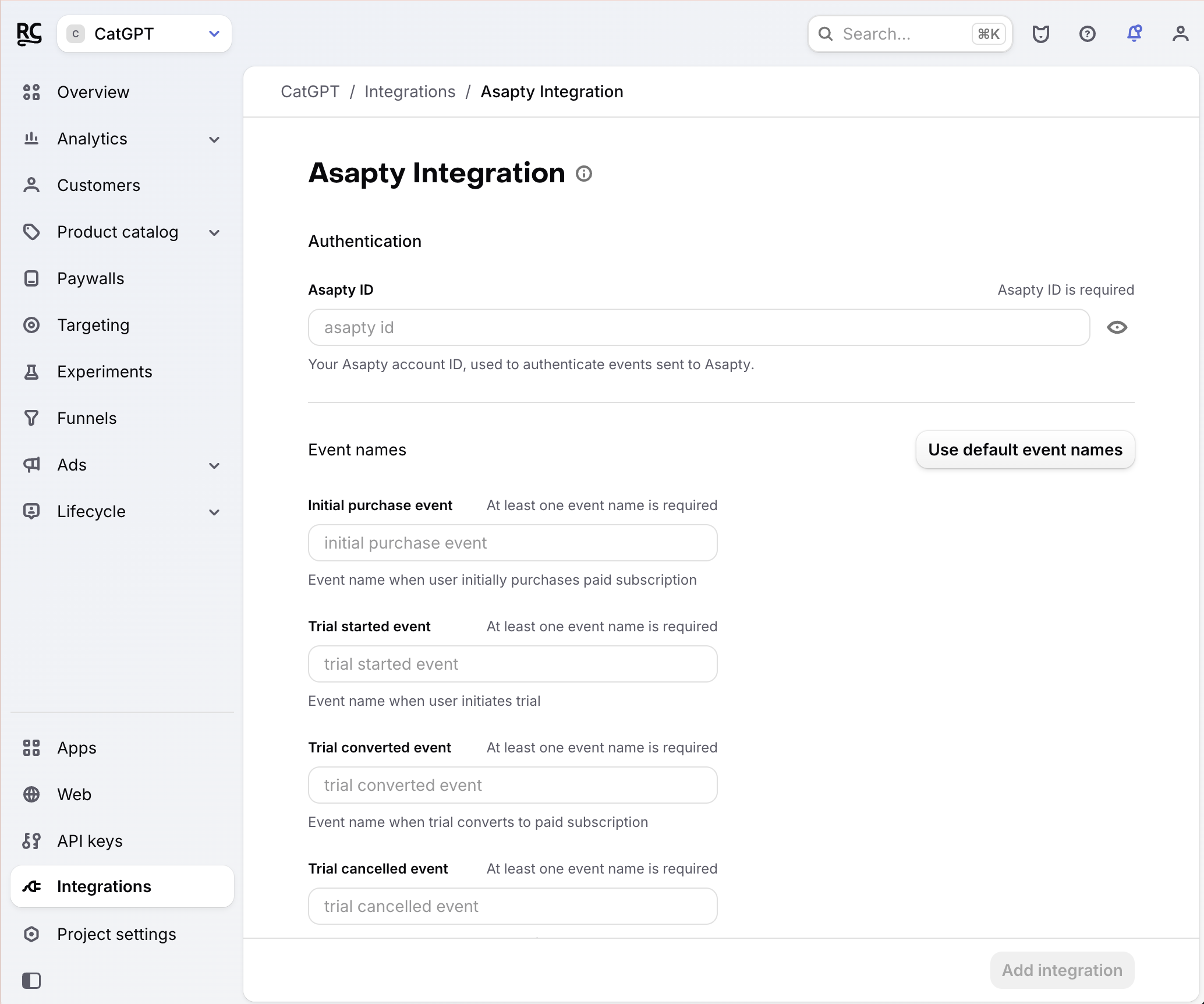Click the info icon beside Asapty Integration title
Image resolution: width=1204 pixels, height=1004 pixels.
[584, 174]
